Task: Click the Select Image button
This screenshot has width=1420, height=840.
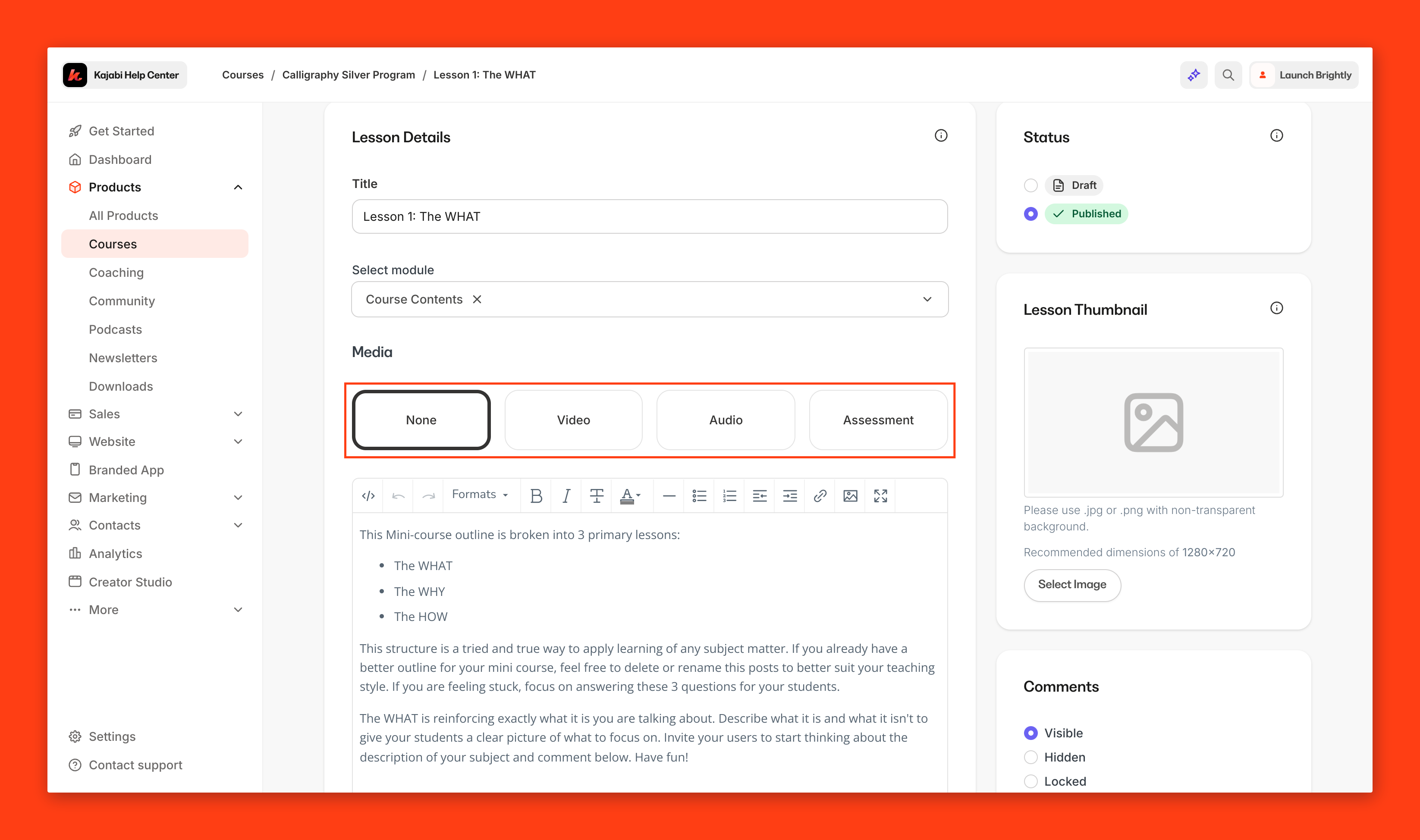Action: coord(1071,584)
